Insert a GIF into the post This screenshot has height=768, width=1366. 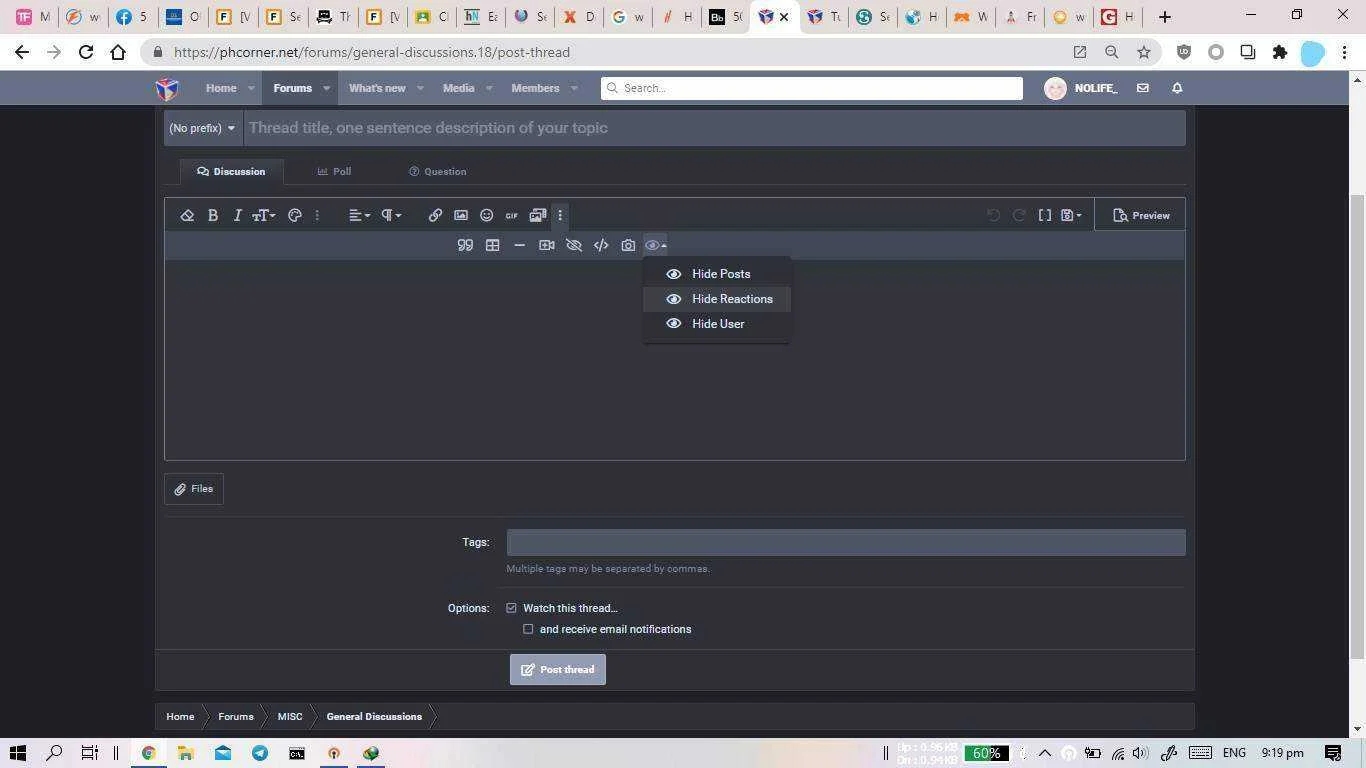click(511, 215)
